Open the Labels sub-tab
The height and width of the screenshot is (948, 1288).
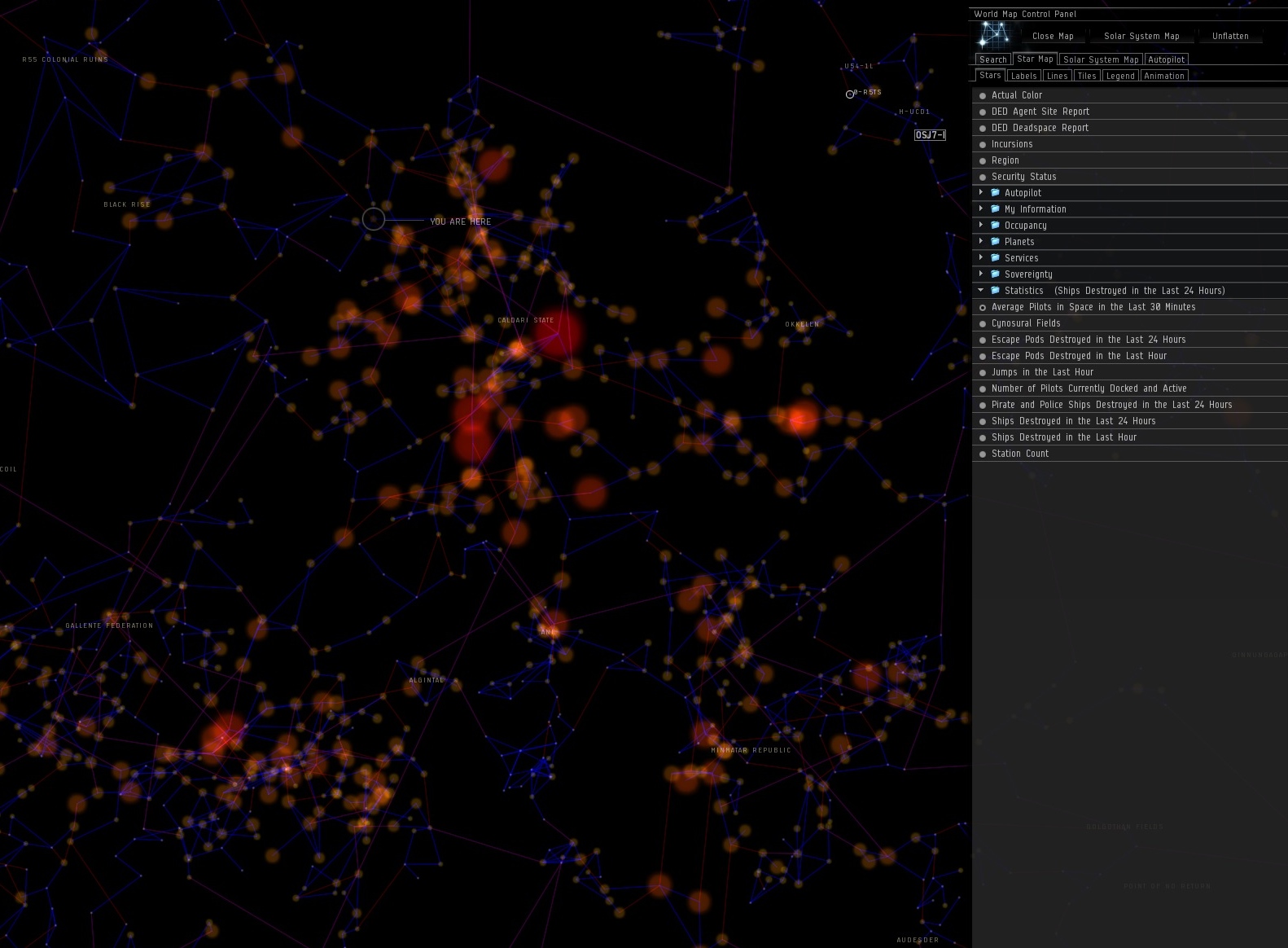[1023, 76]
